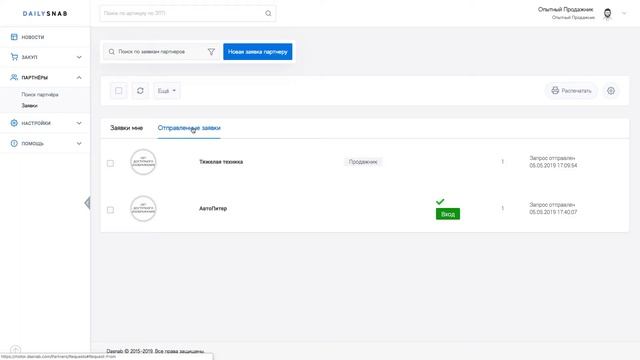Click the Новая заявка партнеру button
The image size is (640, 360).
click(x=258, y=52)
